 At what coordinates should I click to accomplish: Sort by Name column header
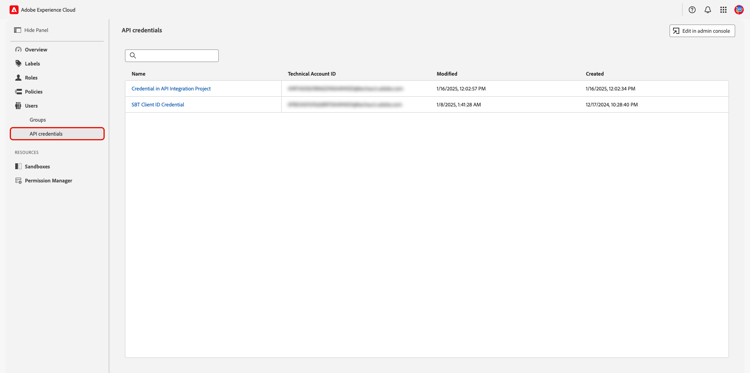[x=139, y=74]
